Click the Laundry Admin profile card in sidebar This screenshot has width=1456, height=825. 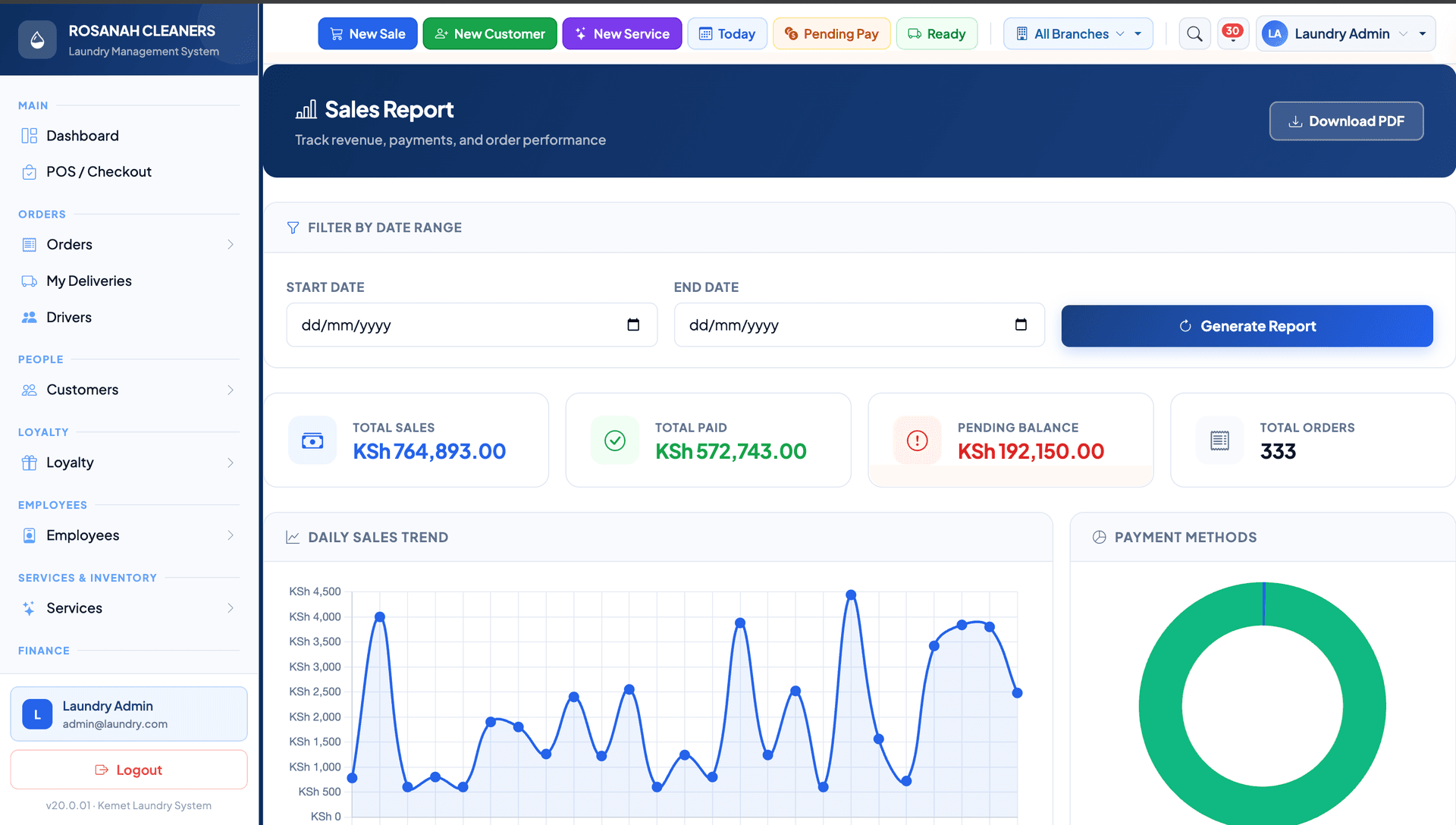coord(129,714)
